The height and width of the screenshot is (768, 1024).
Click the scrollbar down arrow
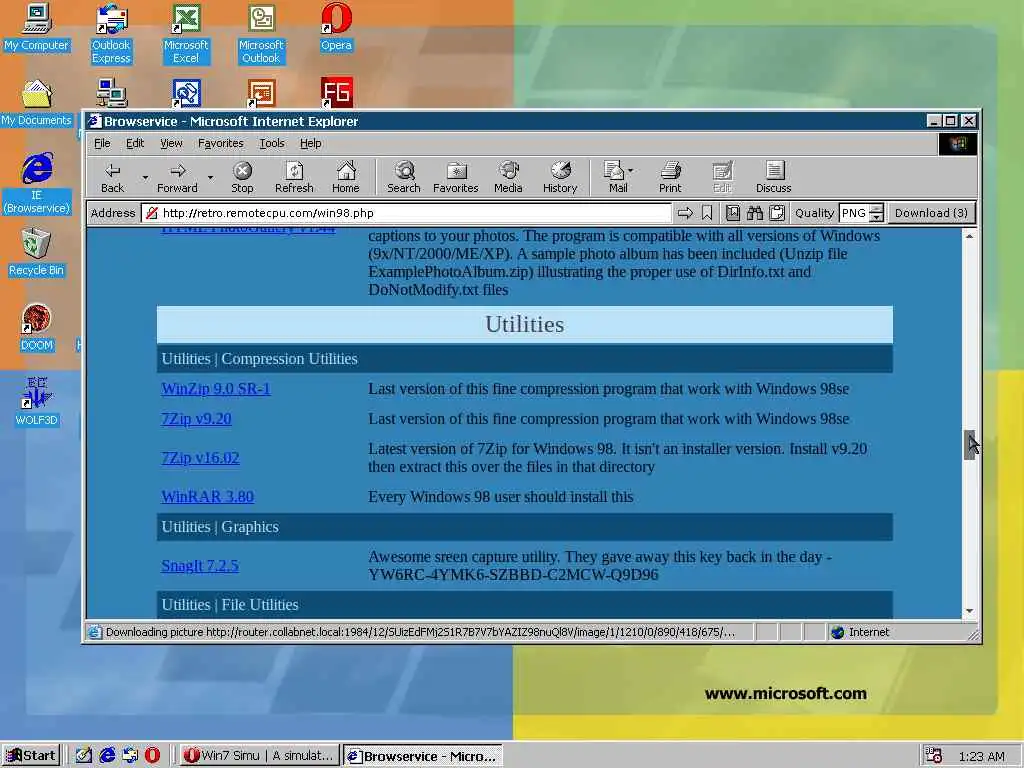click(x=969, y=611)
